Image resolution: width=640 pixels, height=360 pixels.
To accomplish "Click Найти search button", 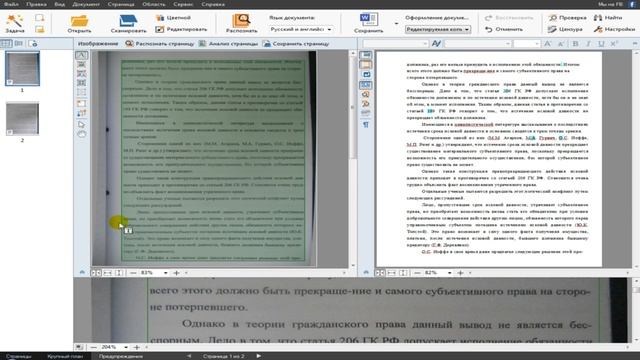I will 608,18.
